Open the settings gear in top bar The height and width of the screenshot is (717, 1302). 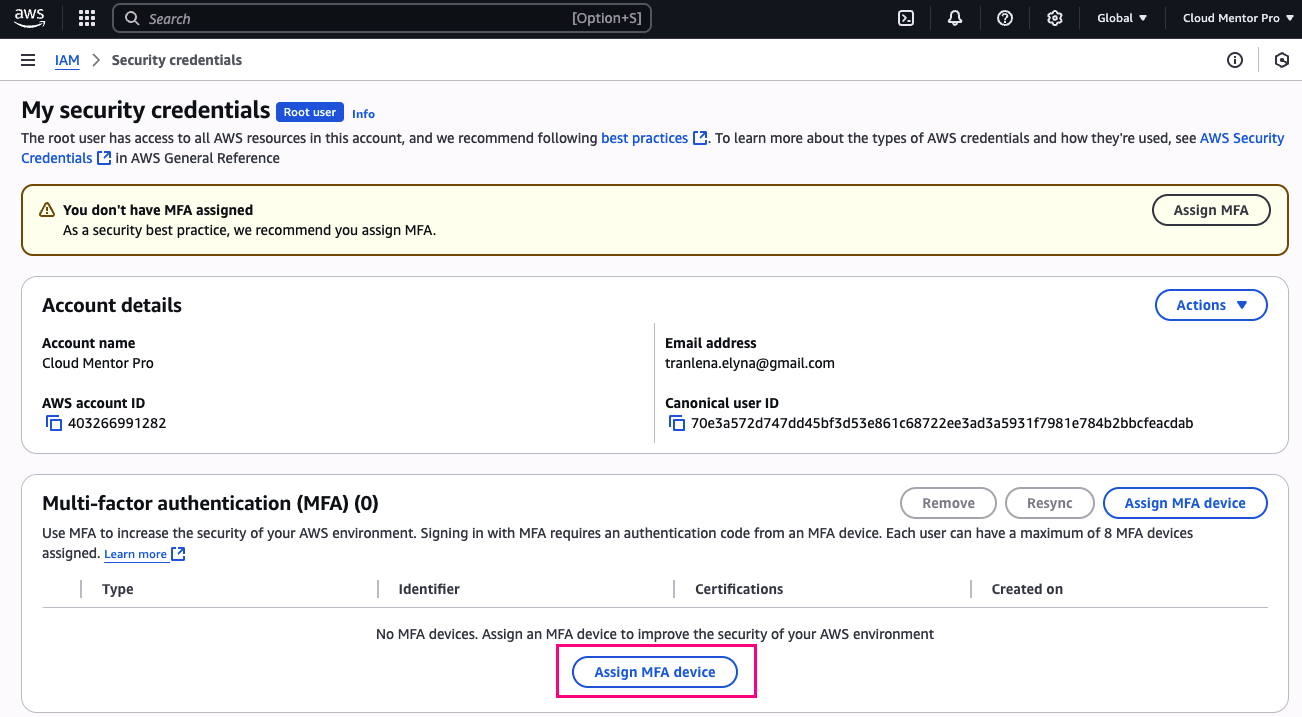click(x=1054, y=18)
